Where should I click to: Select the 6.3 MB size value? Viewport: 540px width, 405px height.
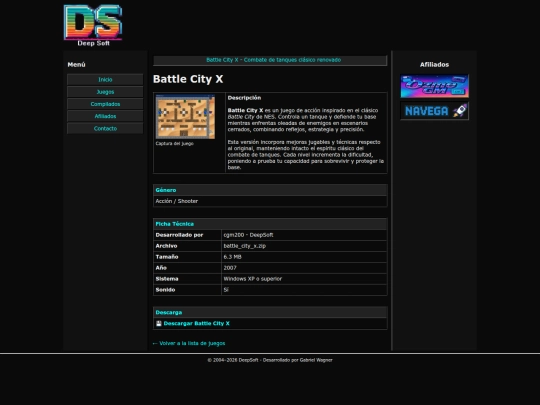click(232, 257)
